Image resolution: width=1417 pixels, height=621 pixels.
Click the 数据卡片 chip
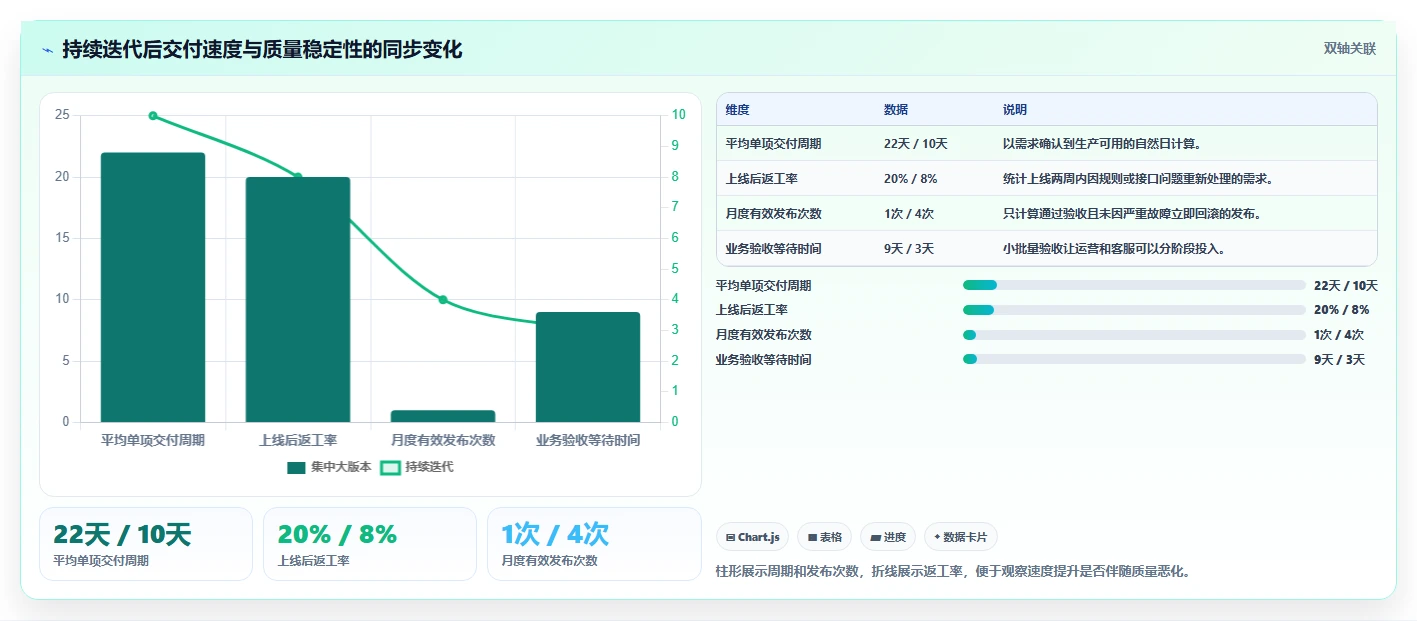pyautogui.click(x=960, y=537)
